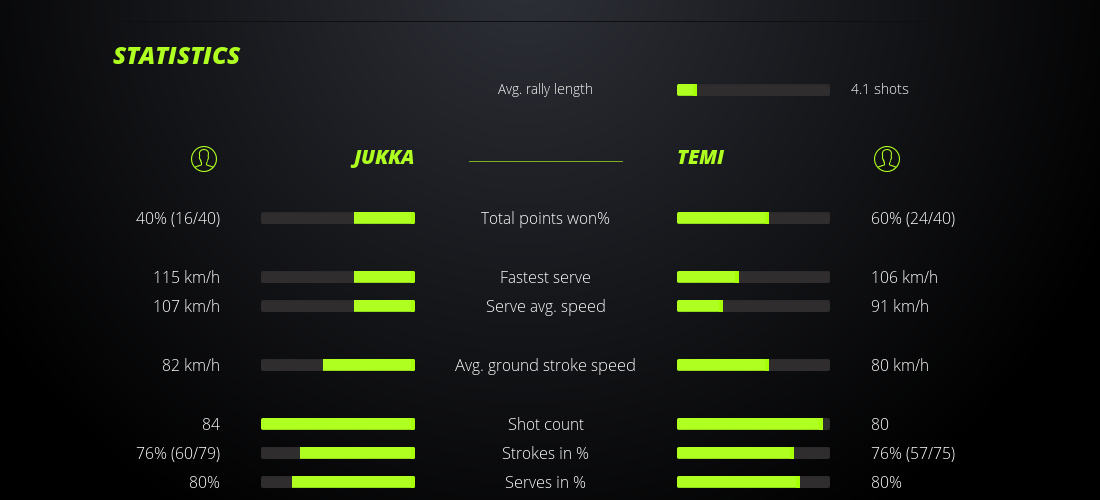Click the JUKKA player name
Image resolution: width=1100 pixels, height=500 pixels.
coord(383,158)
